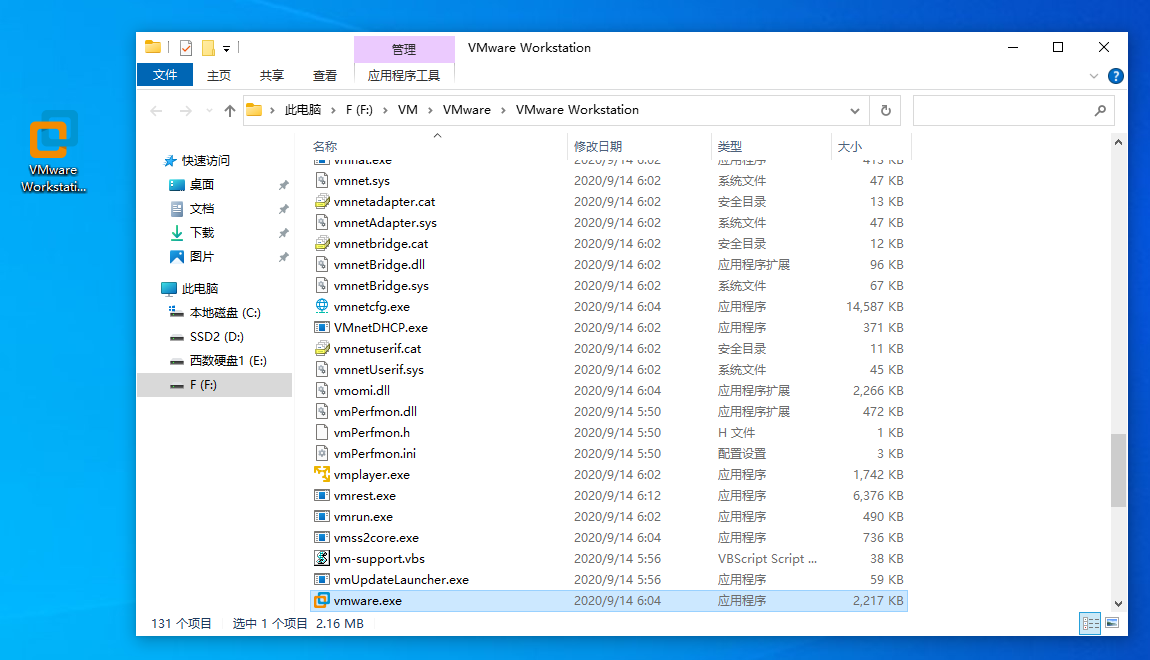Select the vmrun.exe file row
The image size is (1150, 660).
point(609,517)
